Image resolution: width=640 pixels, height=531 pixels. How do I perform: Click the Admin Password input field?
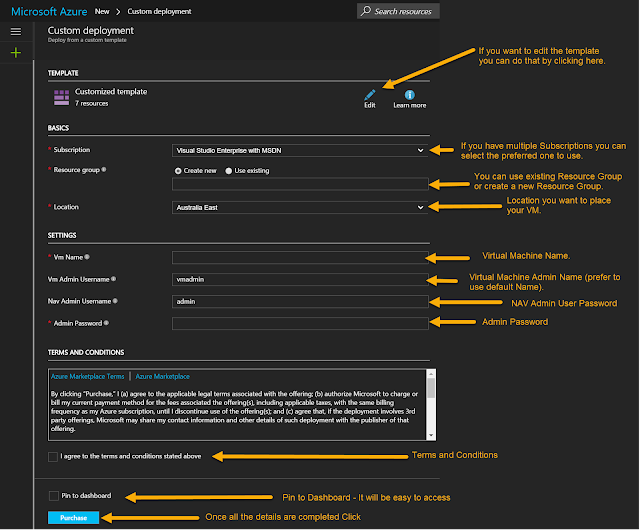299,323
